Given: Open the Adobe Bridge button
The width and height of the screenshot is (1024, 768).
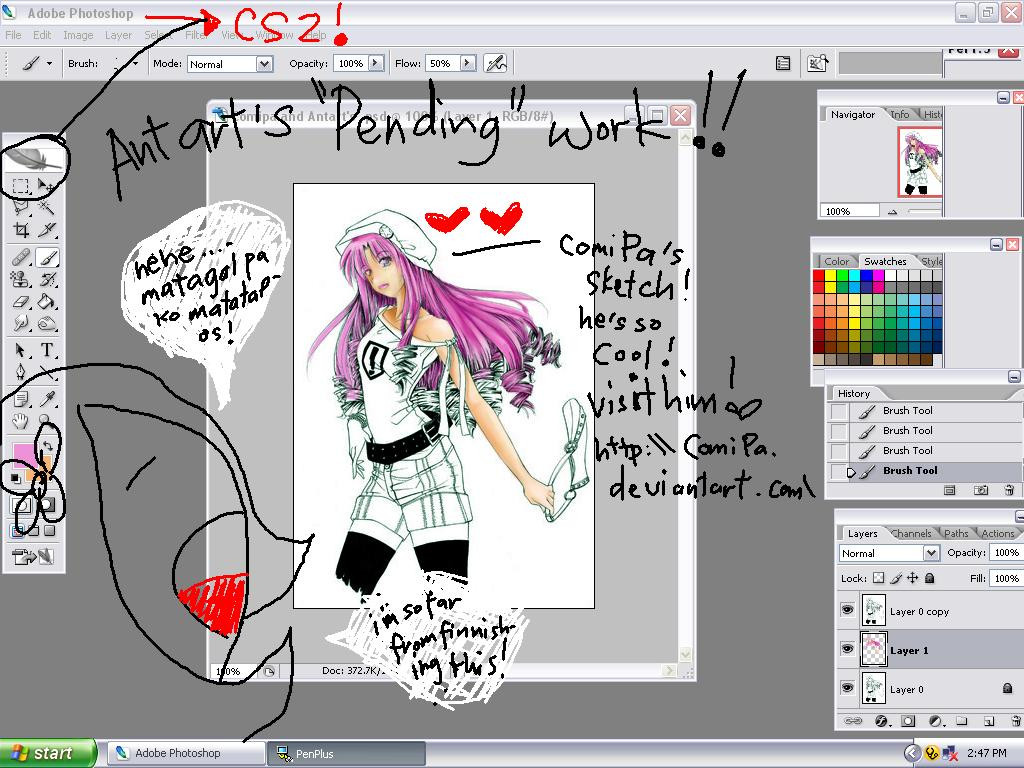Looking at the screenshot, I should [818, 63].
